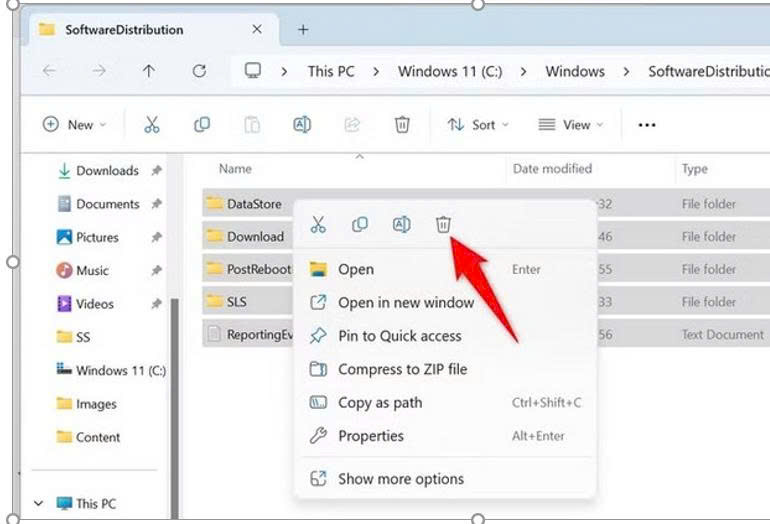Close the SoftwareDistribution tab

tap(257, 29)
